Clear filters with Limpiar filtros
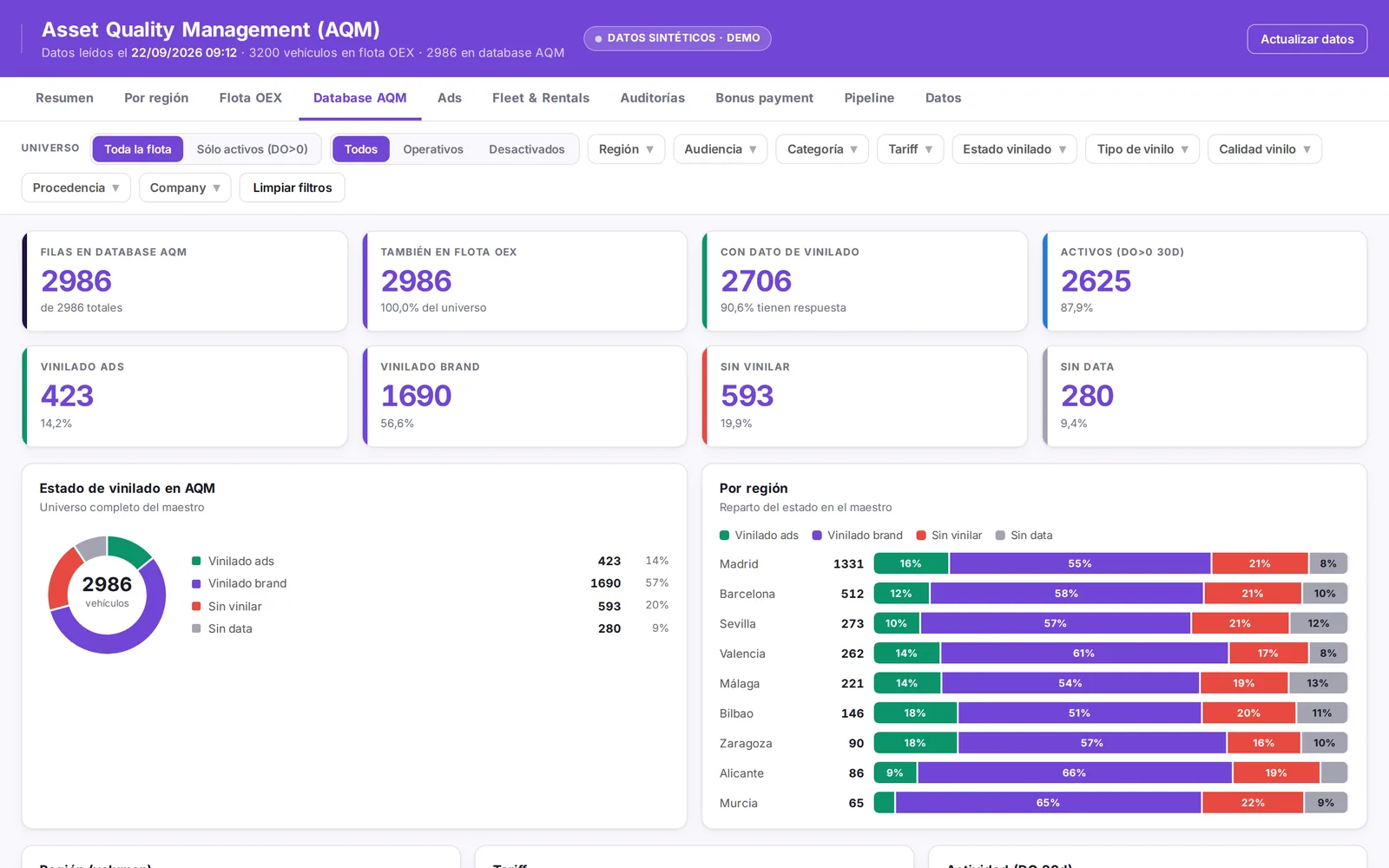Screen dimensions: 1389x868 (x=293, y=187)
